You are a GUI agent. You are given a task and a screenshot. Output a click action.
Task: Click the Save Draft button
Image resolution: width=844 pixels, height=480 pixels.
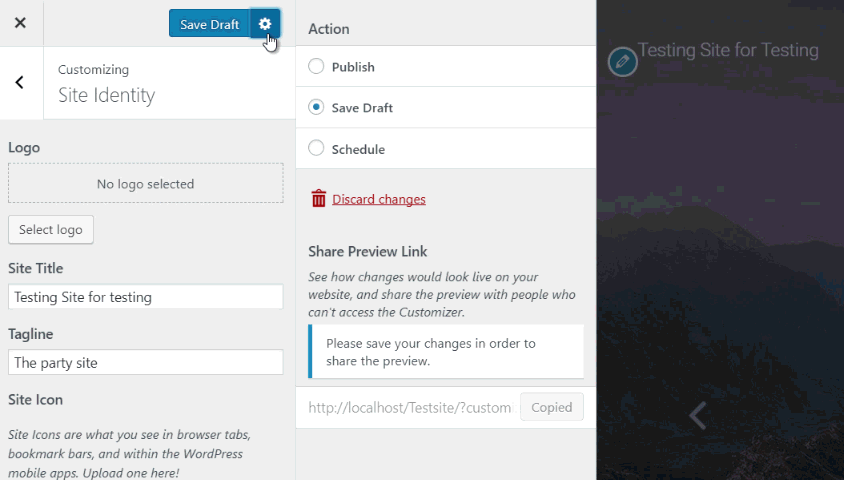tap(209, 24)
